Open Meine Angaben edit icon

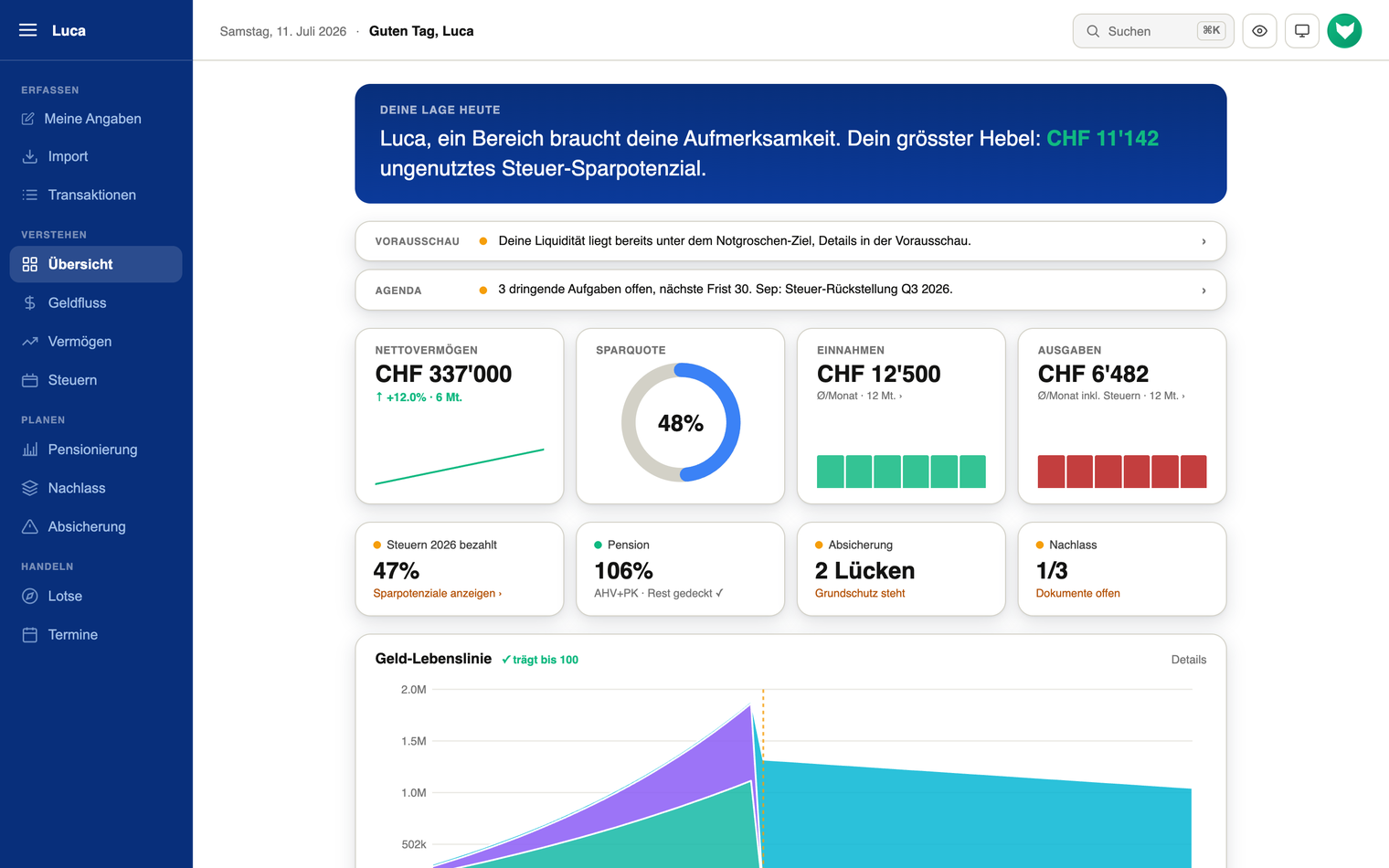(28, 119)
